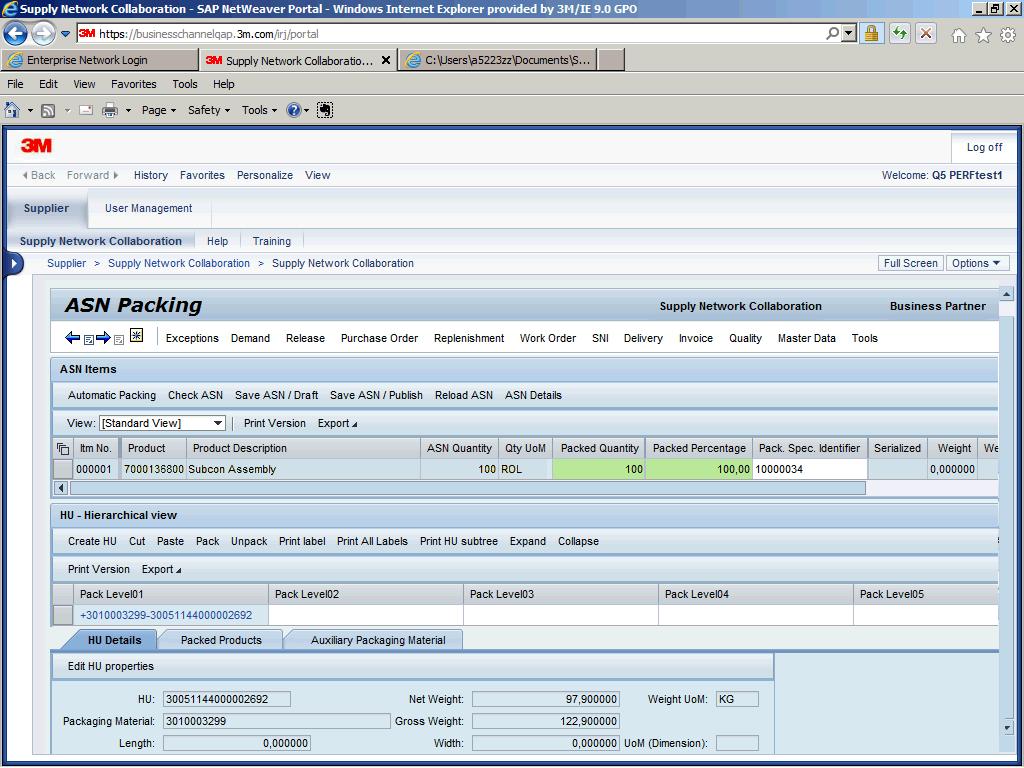Select the HU row selector for 30051144000002692
1024x768 pixels.
(x=63, y=615)
